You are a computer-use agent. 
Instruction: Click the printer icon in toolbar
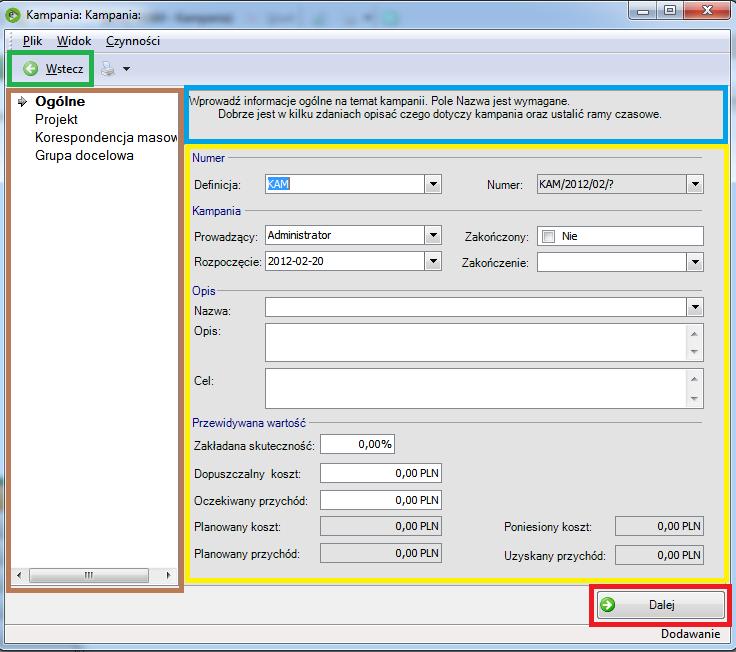[108, 69]
